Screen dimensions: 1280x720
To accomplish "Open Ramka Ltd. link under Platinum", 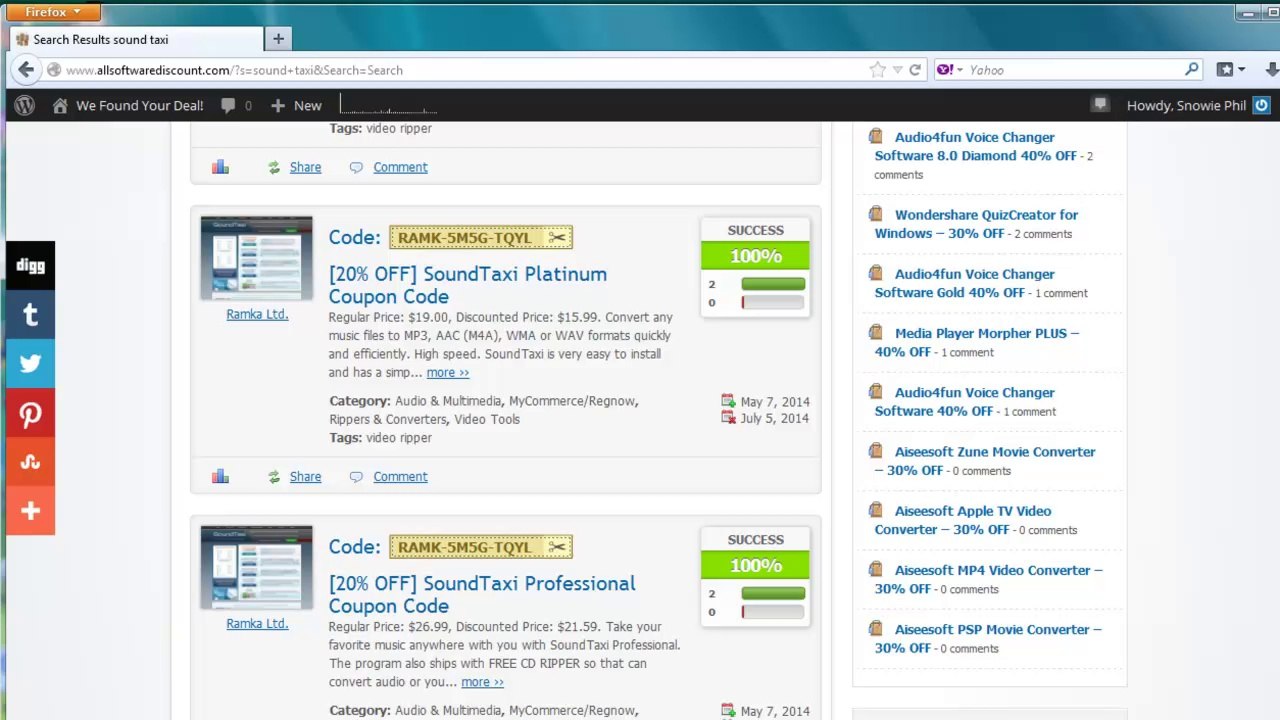I will coord(257,314).
